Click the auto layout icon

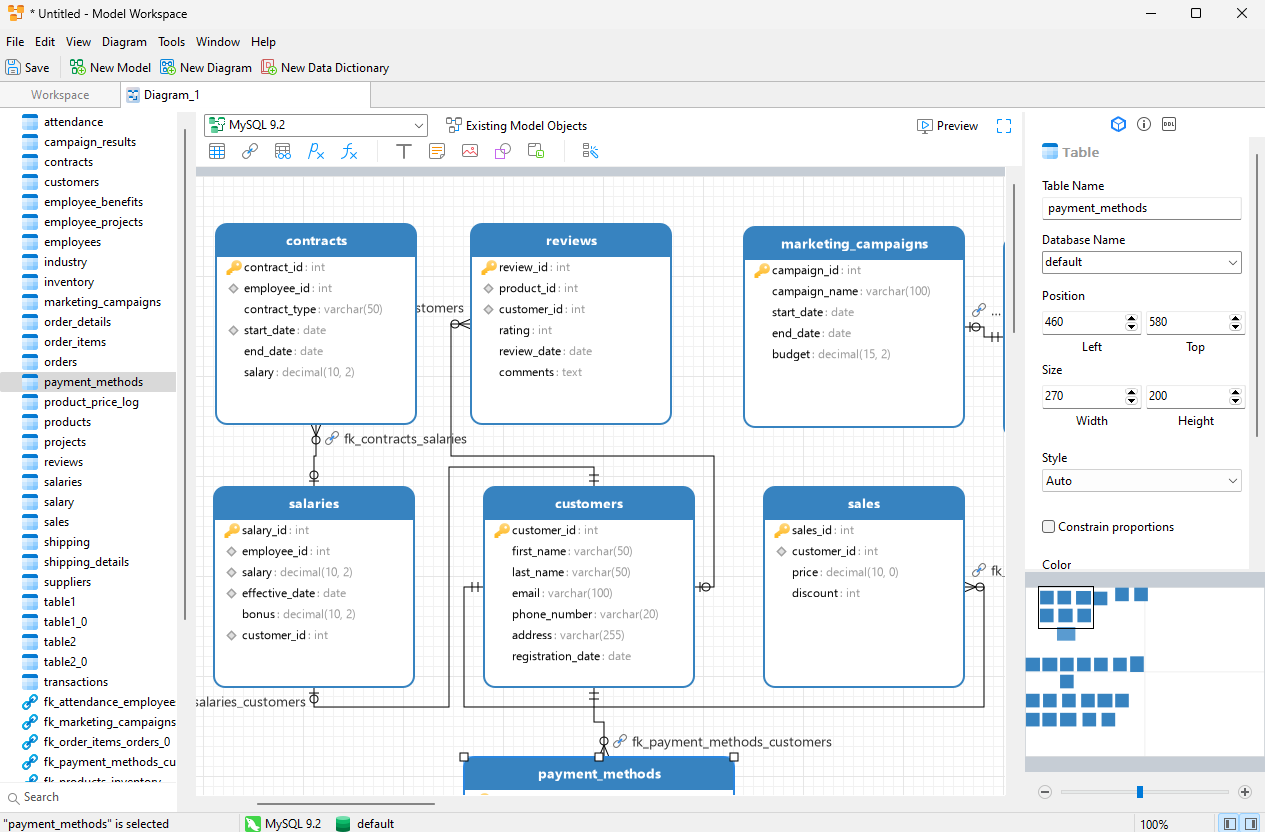pyautogui.click(x=590, y=151)
